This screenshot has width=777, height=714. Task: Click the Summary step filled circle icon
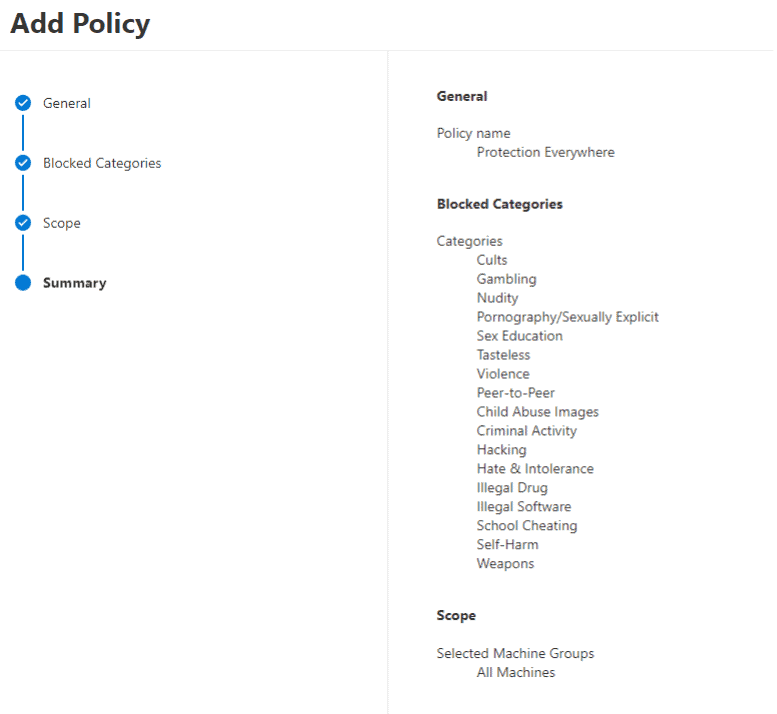tap(23, 283)
